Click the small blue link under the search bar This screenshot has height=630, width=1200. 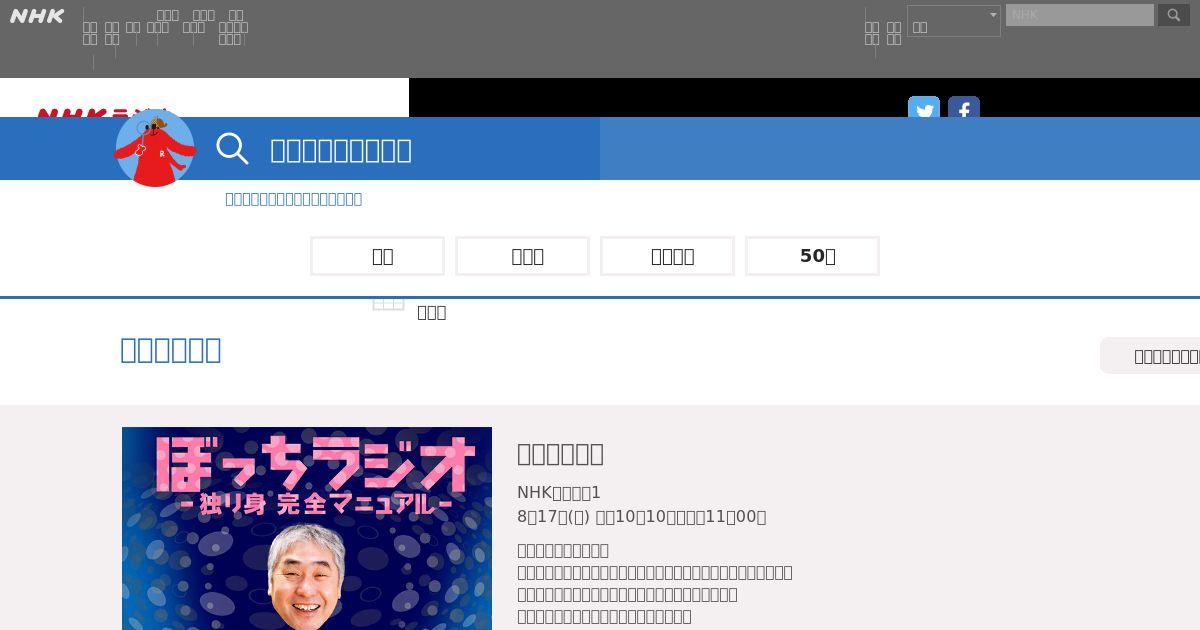click(293, 199)
